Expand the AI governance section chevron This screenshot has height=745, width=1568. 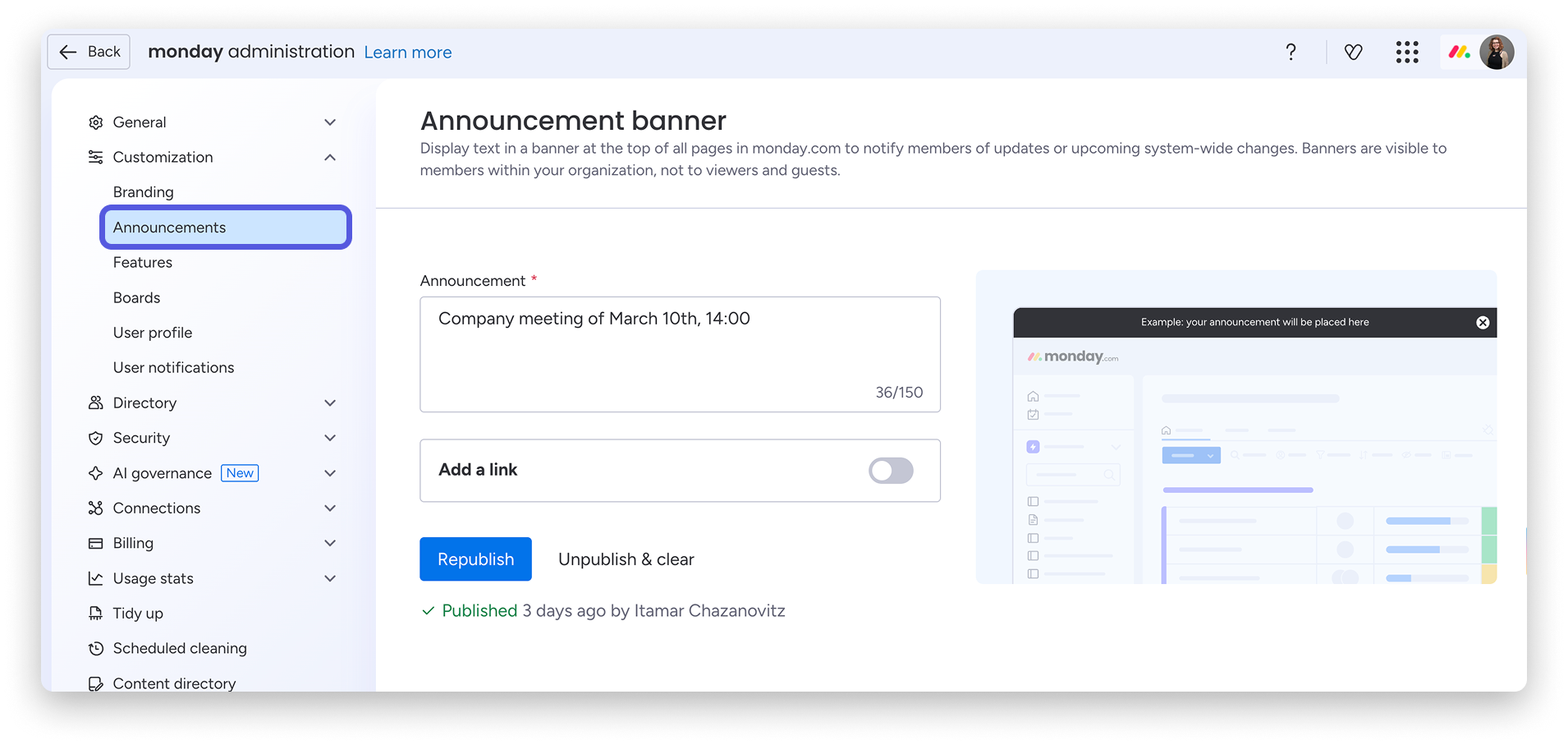tap(330, 473)
